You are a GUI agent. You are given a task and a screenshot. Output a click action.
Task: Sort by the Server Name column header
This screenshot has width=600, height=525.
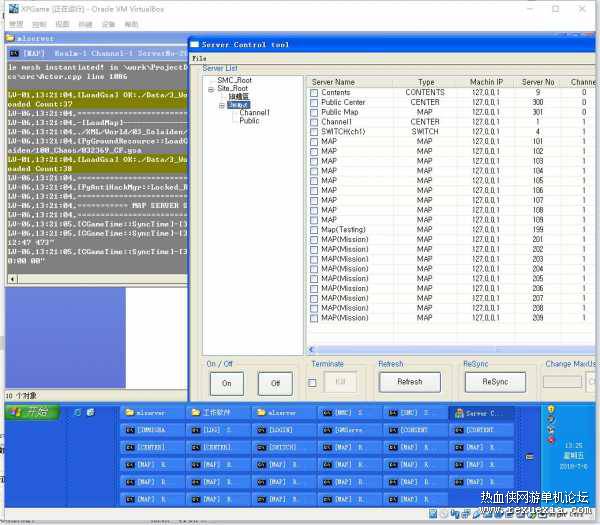click(350, 82)
